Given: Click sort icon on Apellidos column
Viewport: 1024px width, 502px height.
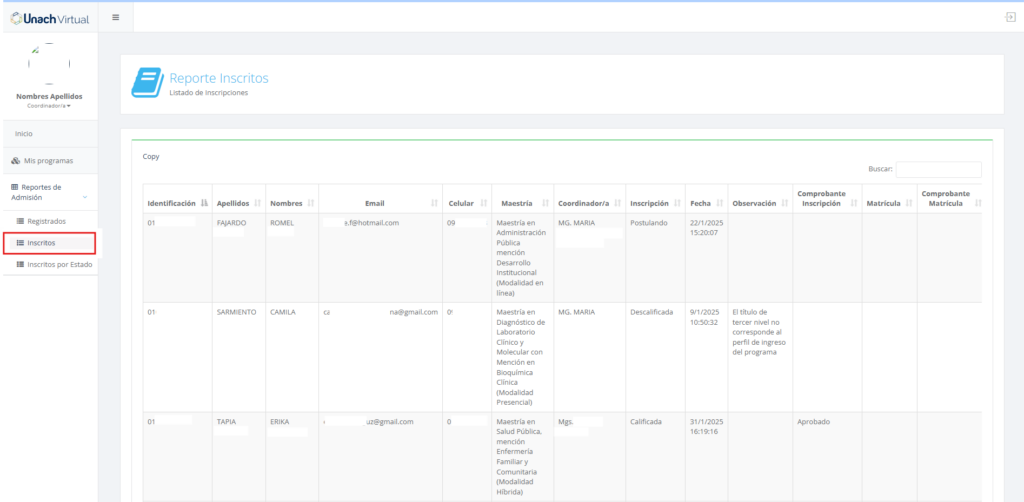Looking at the screenshot, I should point(257,203).
